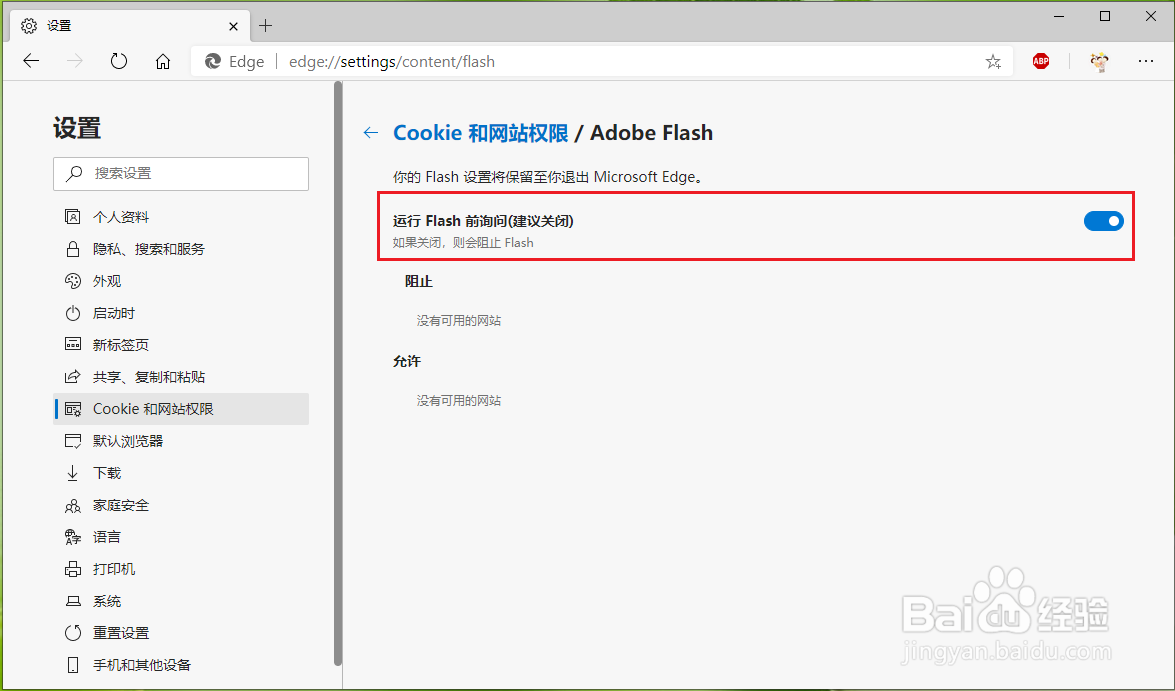
Task: Click the browser Back arrow button
Action: click(x=31, y=61)
